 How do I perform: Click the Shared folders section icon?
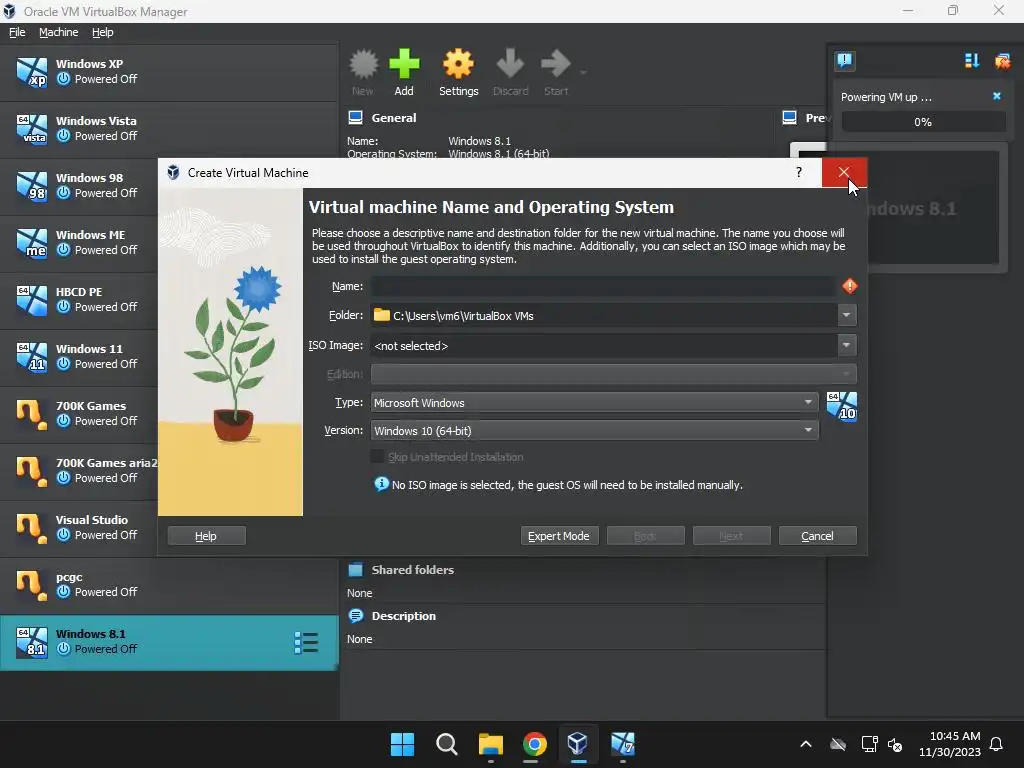(x=355, y=569)
